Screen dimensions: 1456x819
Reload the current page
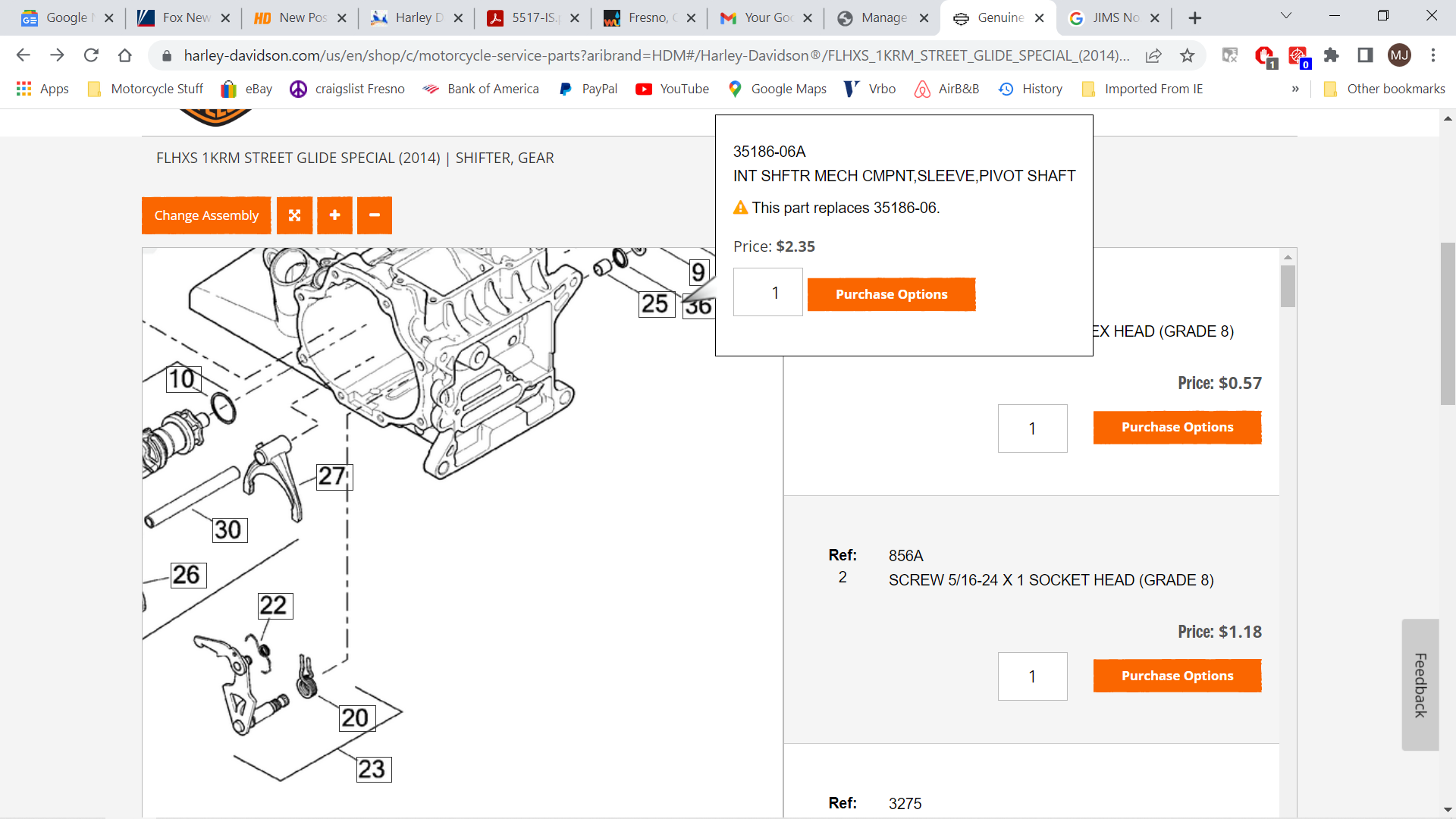91,55
